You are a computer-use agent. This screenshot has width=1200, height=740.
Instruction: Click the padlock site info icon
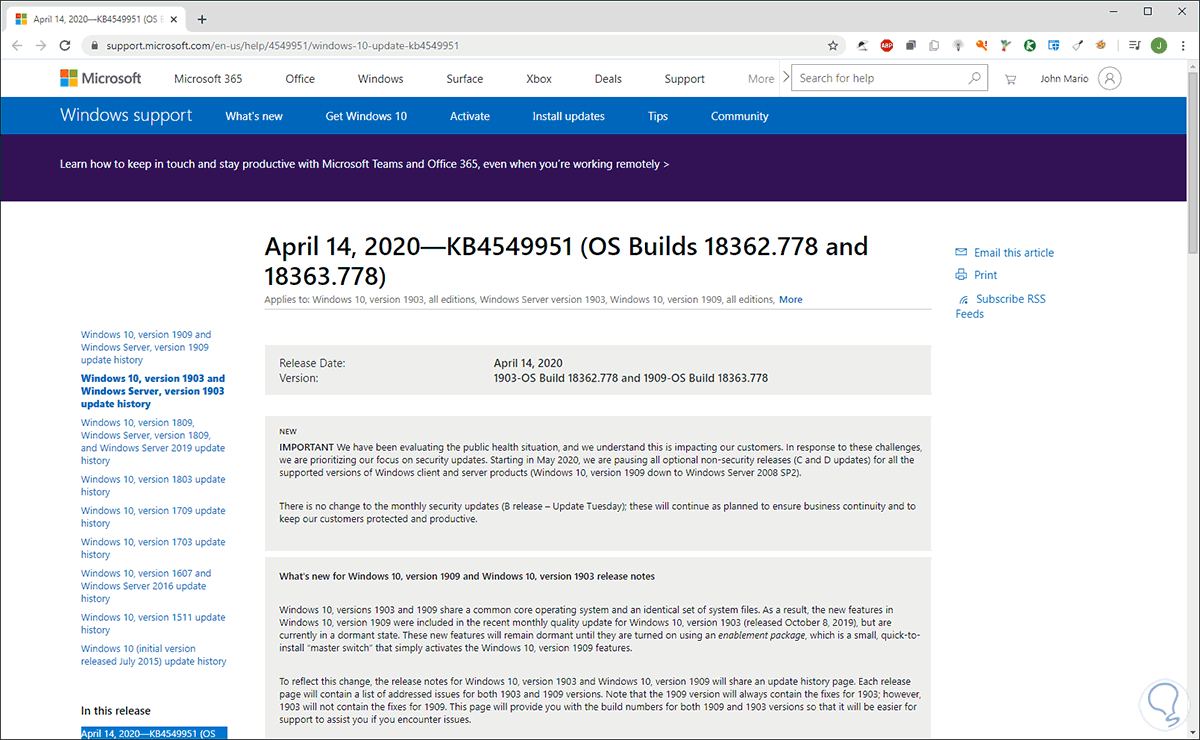[x=94, y=46]
